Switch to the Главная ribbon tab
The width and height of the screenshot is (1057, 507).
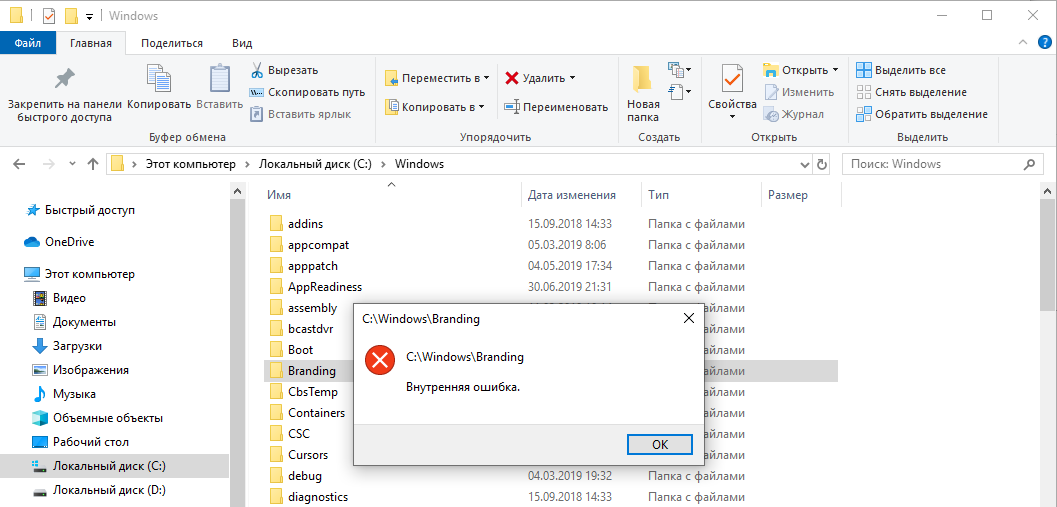(91, 43)
